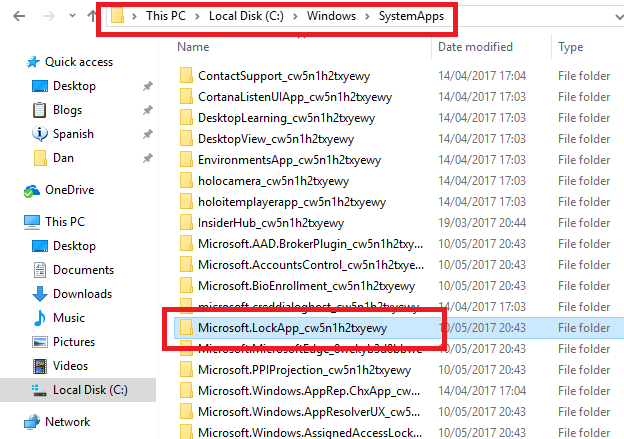This screenshot has height=439, width=624.
Task: Select 'SystemApps' in address breadcrumb
Action: click(x=411, y=16)
